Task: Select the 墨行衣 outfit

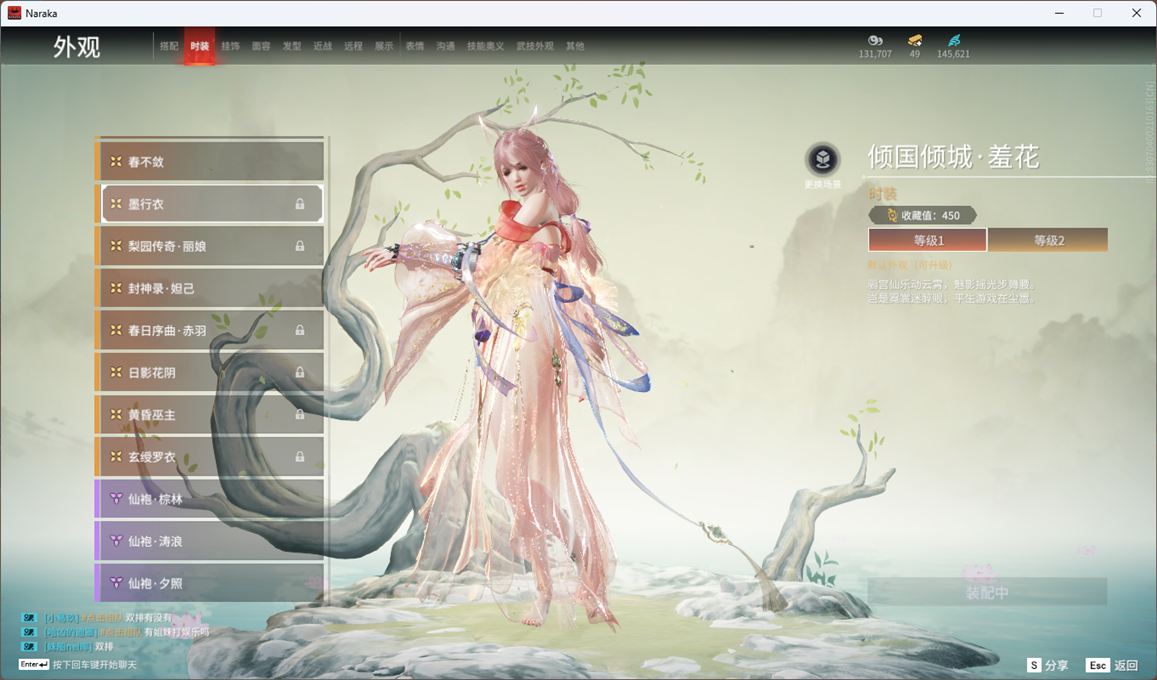Action: click(210, 204)
